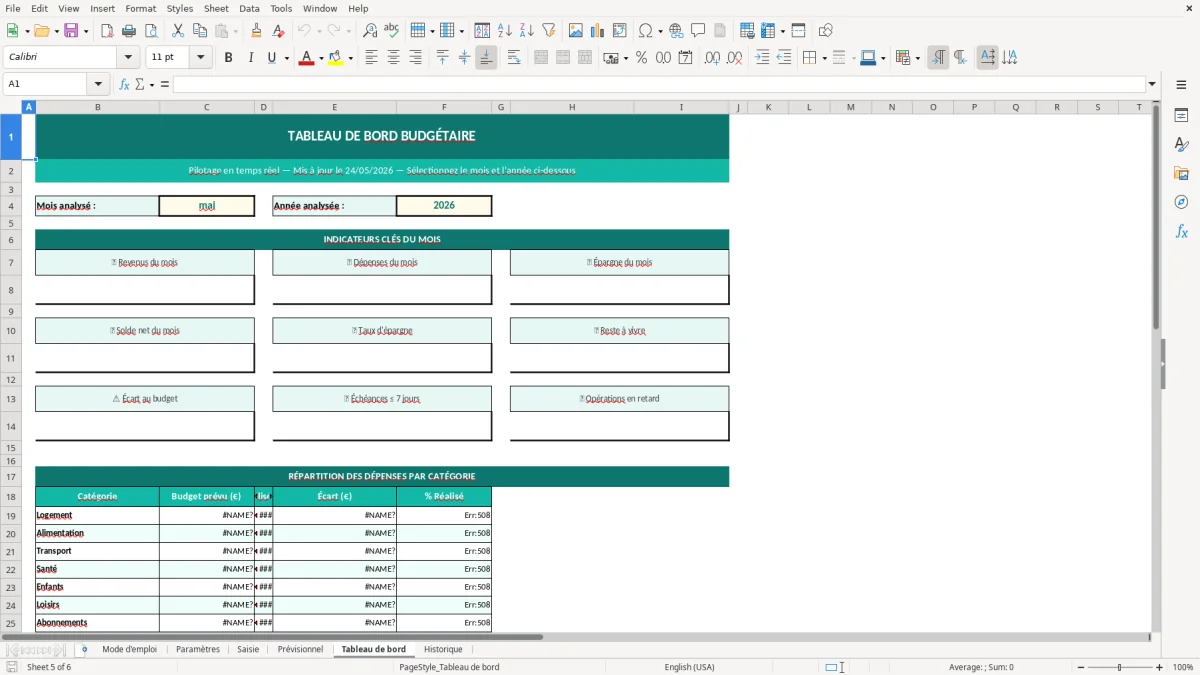Select the cell containing "mai"
Image resolution: width=1200 pixels, height=675 pixels.
(207, 205)
